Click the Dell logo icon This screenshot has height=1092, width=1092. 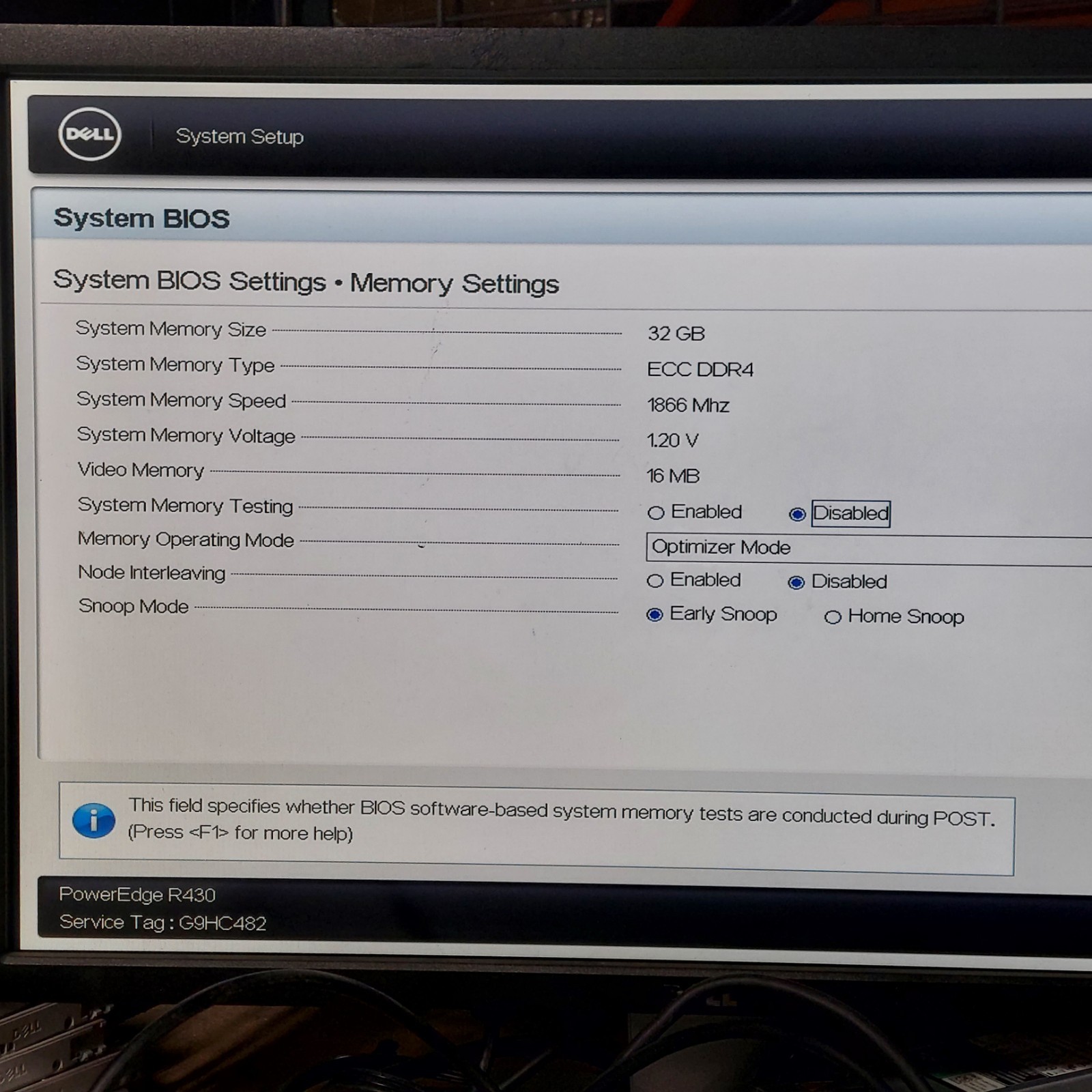90,134
